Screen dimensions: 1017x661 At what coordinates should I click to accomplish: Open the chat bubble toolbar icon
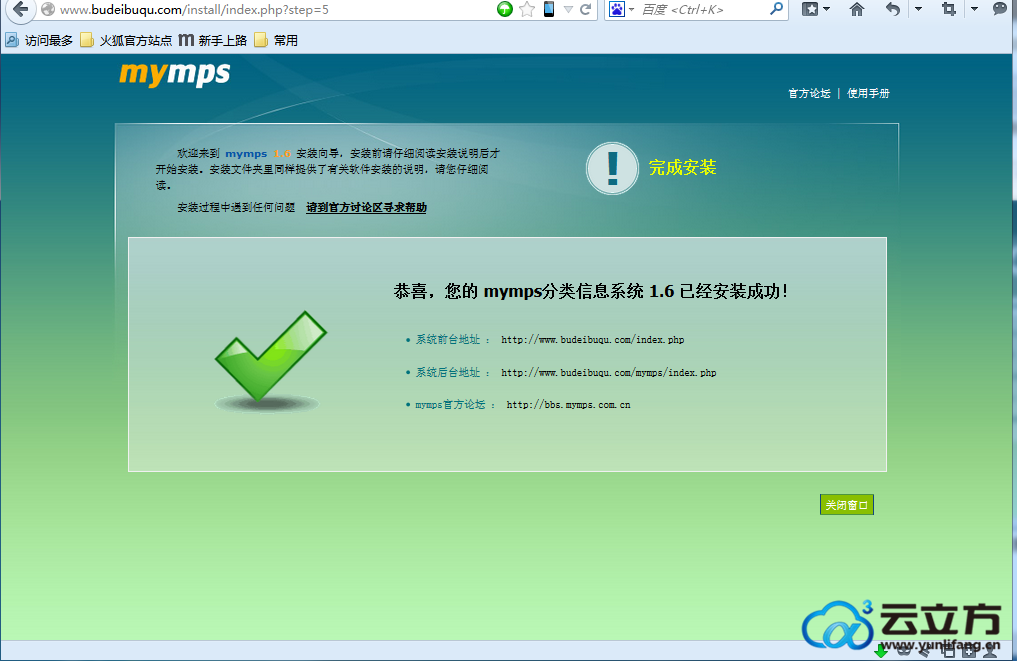pos(999,9)
